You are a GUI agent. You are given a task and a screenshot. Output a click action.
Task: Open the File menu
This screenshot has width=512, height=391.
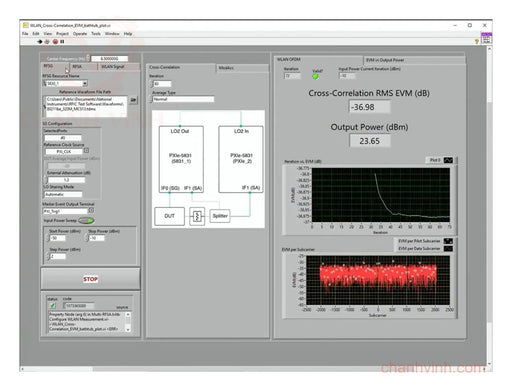25,34
